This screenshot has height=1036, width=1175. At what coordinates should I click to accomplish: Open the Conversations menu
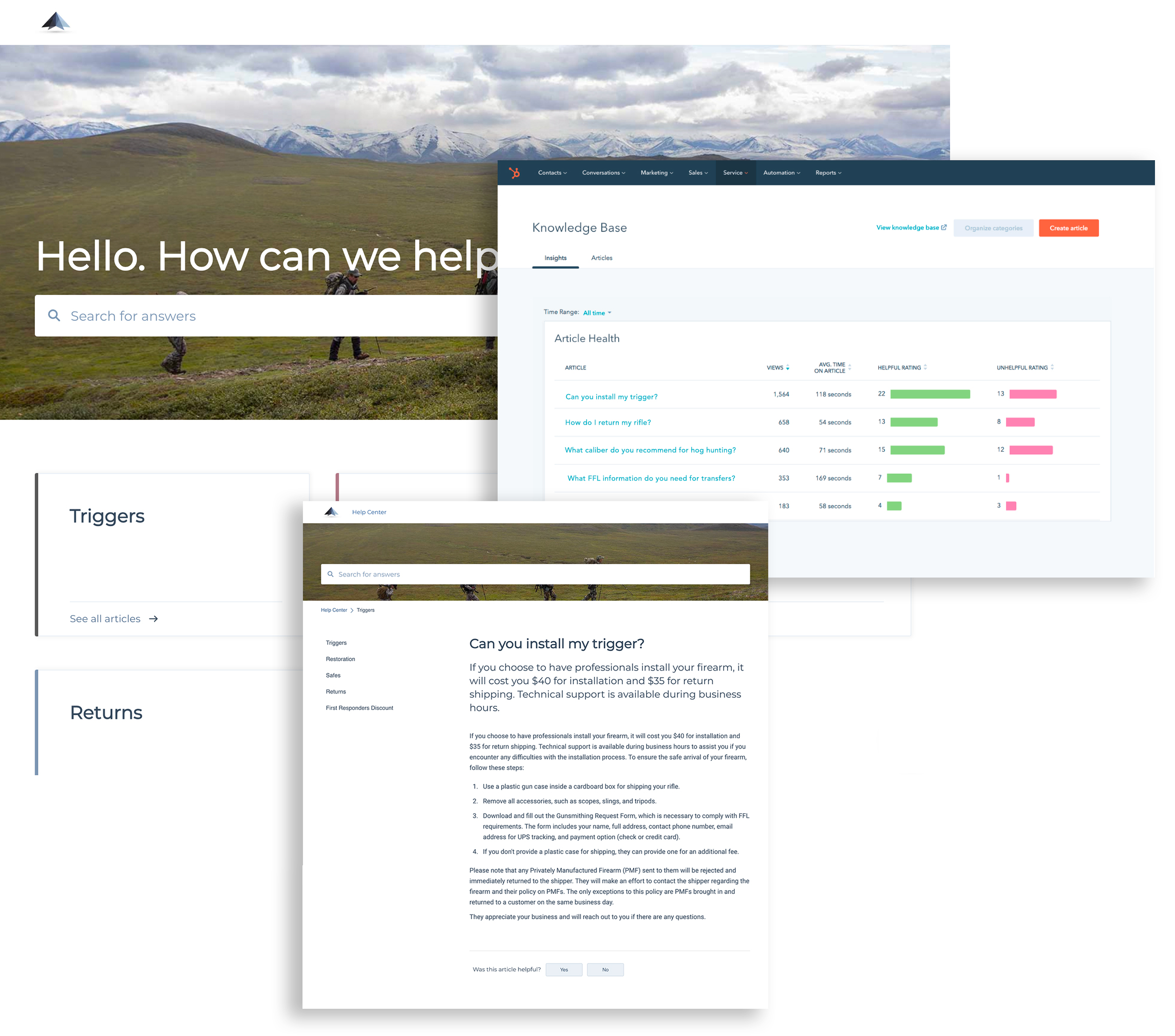tap(602, 173)
